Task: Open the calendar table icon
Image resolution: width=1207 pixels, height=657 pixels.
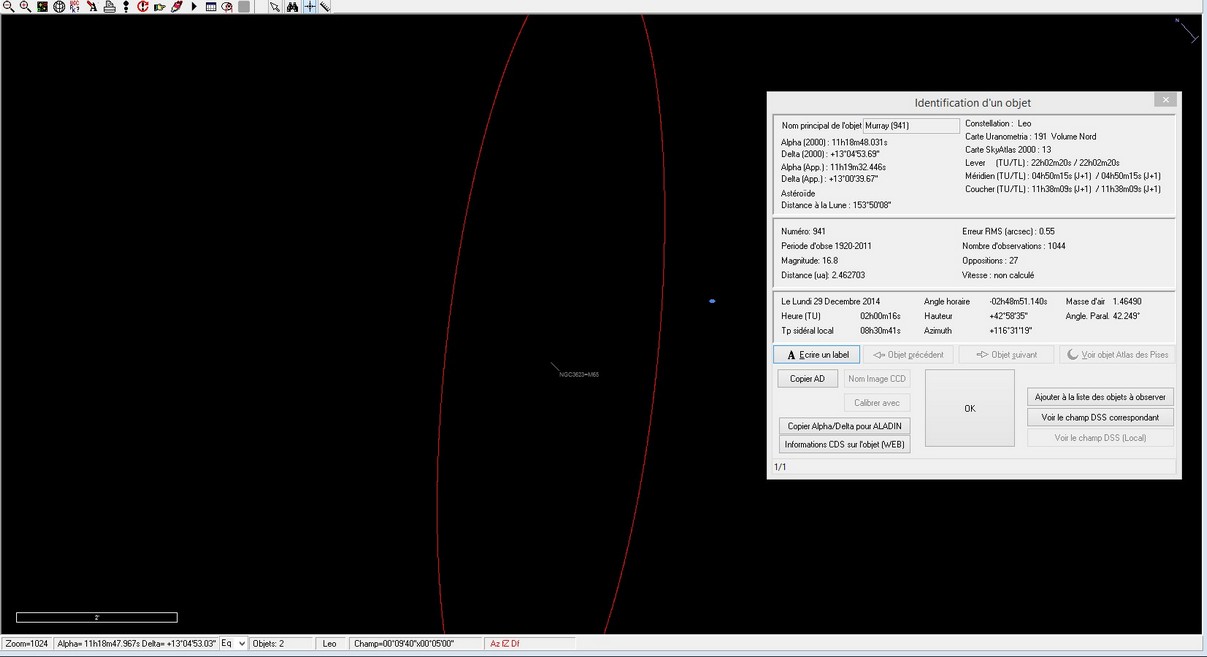Action: pyautogui.click(x=210, y=6)
